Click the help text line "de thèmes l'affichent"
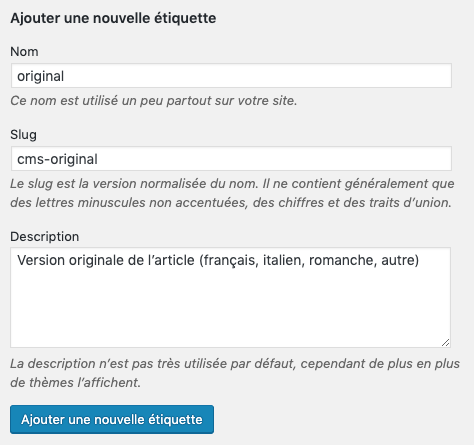This screenshot has height=445, width=474. click(x=76, y=383)
